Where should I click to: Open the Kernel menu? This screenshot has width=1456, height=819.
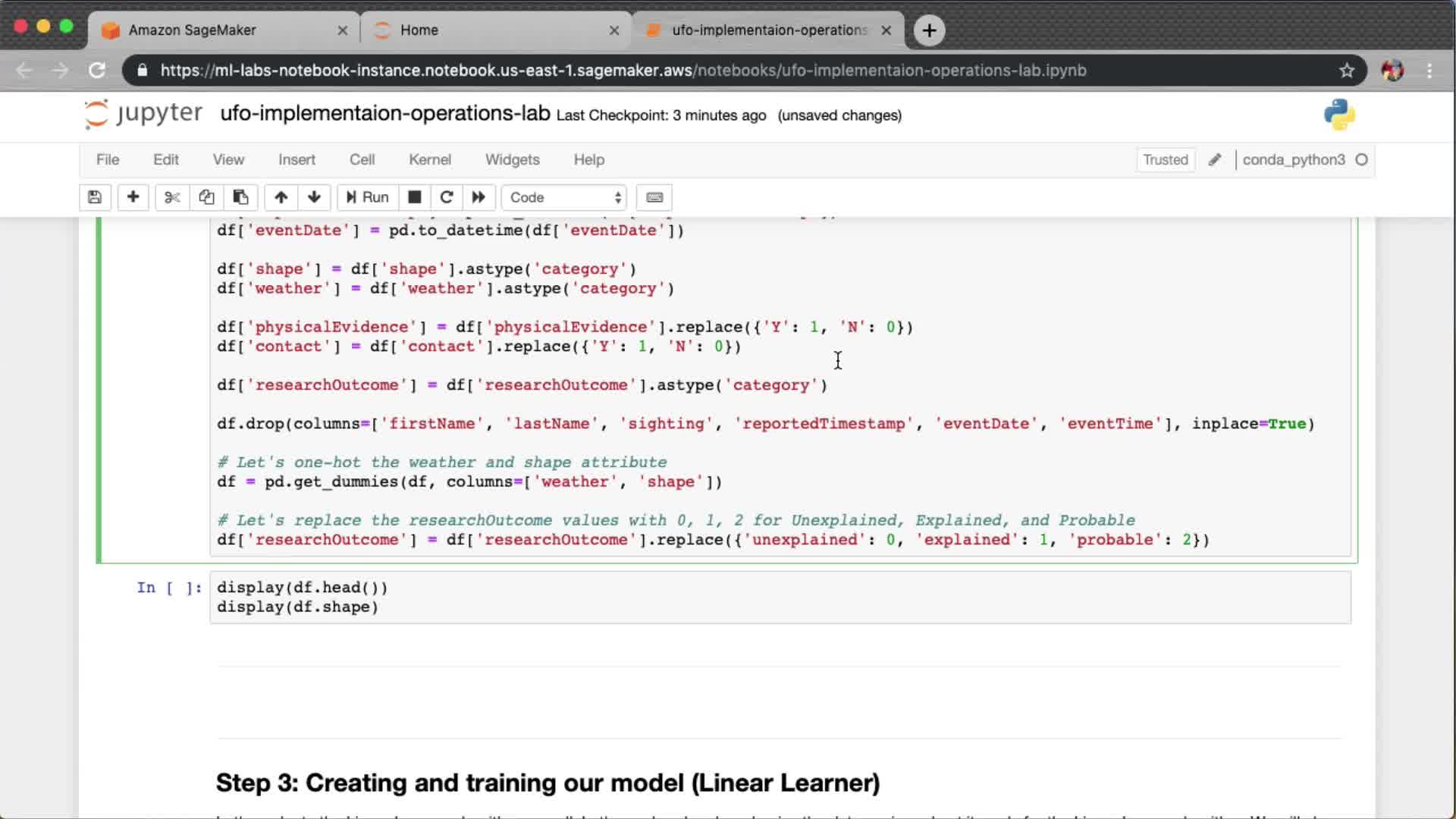tap(429, 159)
